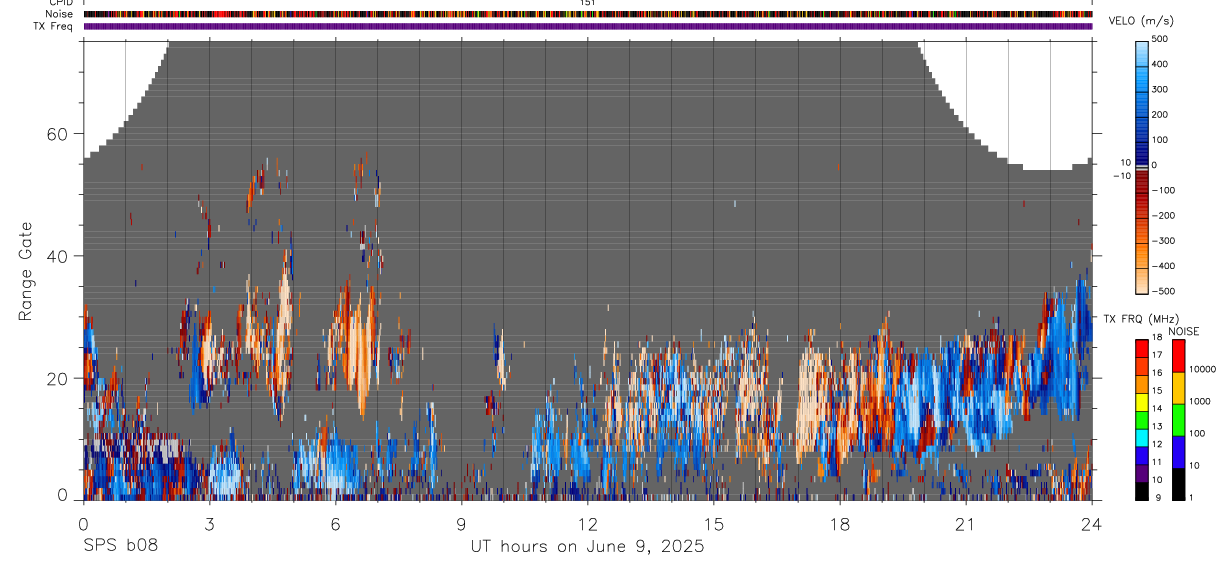Screen dimensions: 1228x567
Task: Click the purple TX Freq strip bar
Action: [x=588, y=26]
